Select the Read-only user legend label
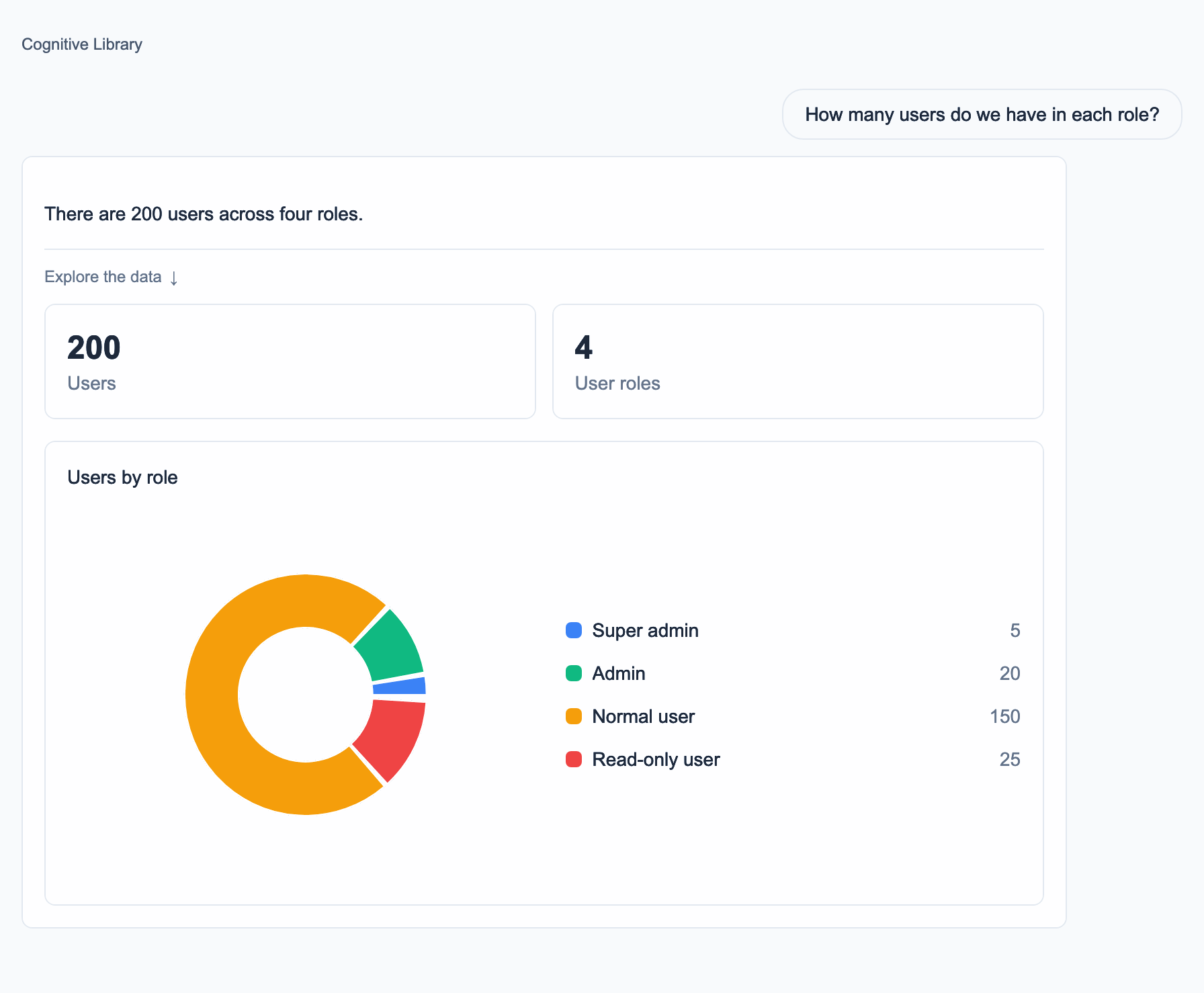Image resolution: width=1204 pixels, height=993 pixels. point(656,759)
